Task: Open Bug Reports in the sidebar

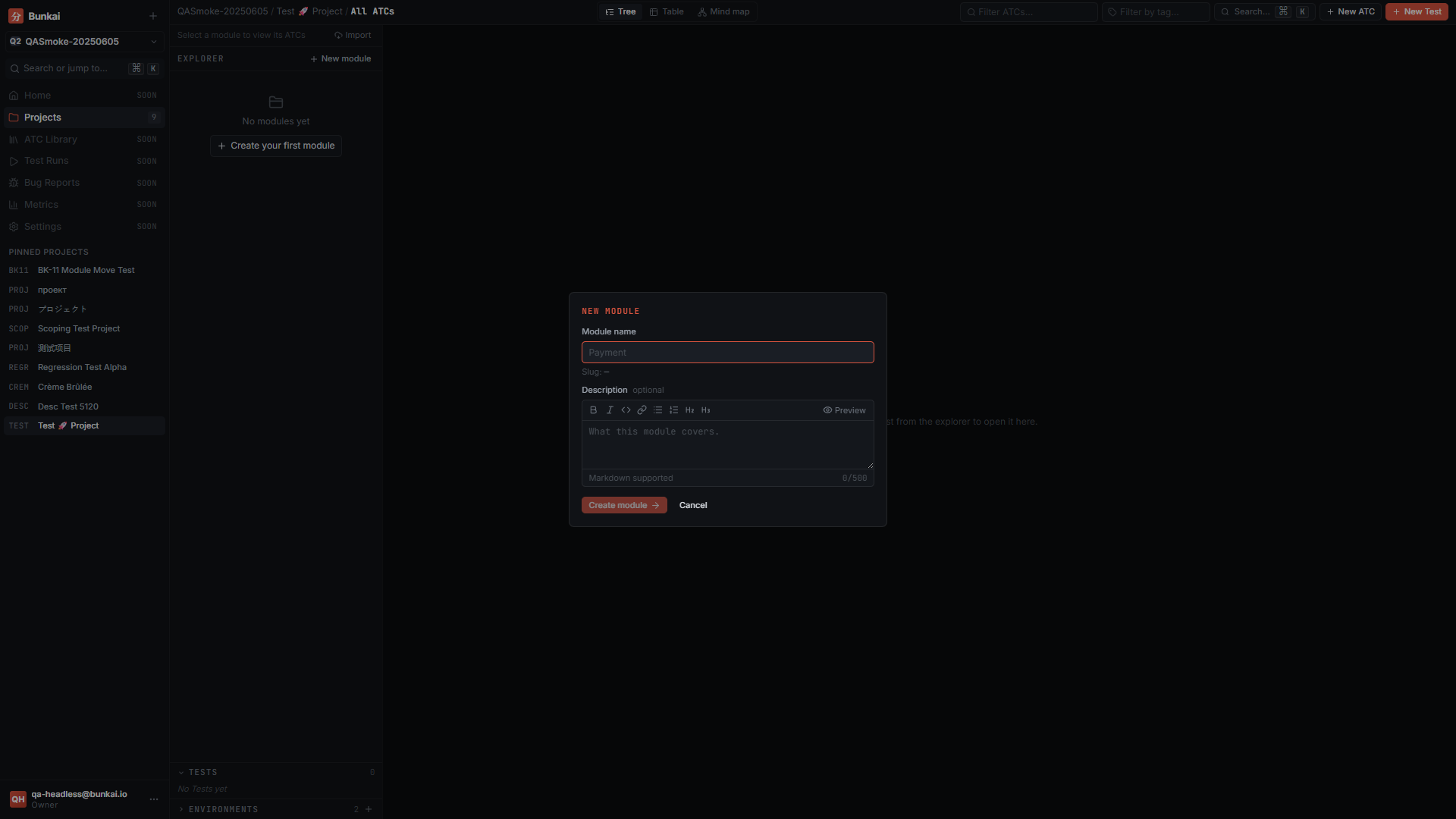Action: click(x=83, y=183)
